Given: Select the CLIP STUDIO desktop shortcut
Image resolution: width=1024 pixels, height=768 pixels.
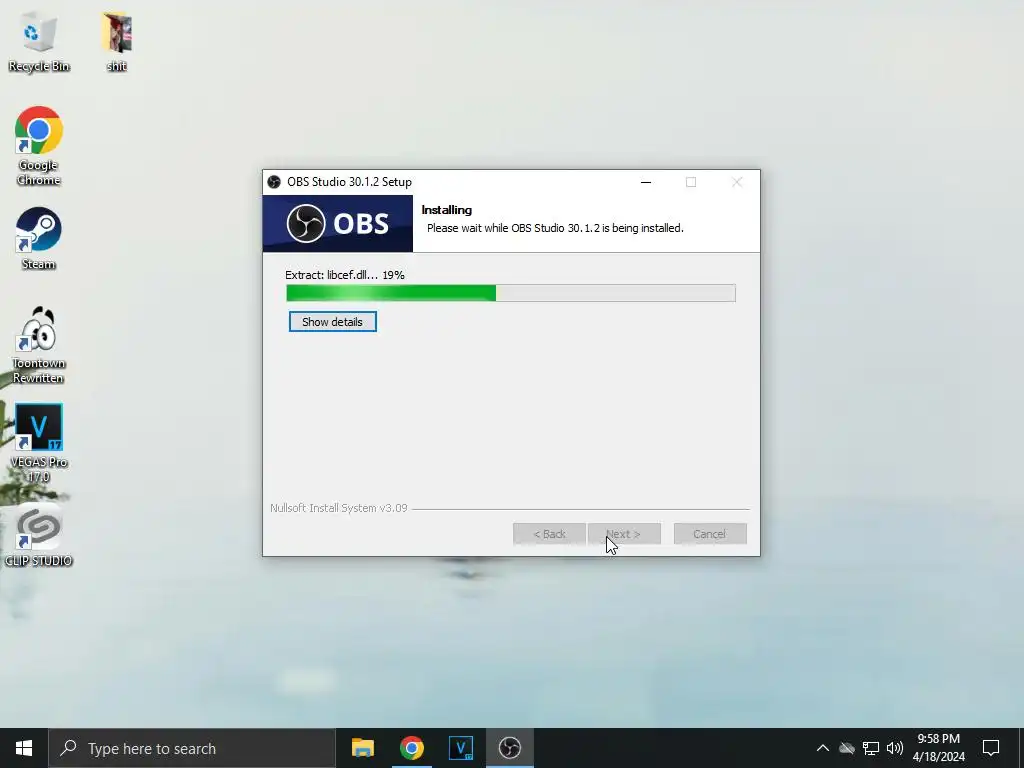Looking at the screenshot, I should [x=39, y=536].
